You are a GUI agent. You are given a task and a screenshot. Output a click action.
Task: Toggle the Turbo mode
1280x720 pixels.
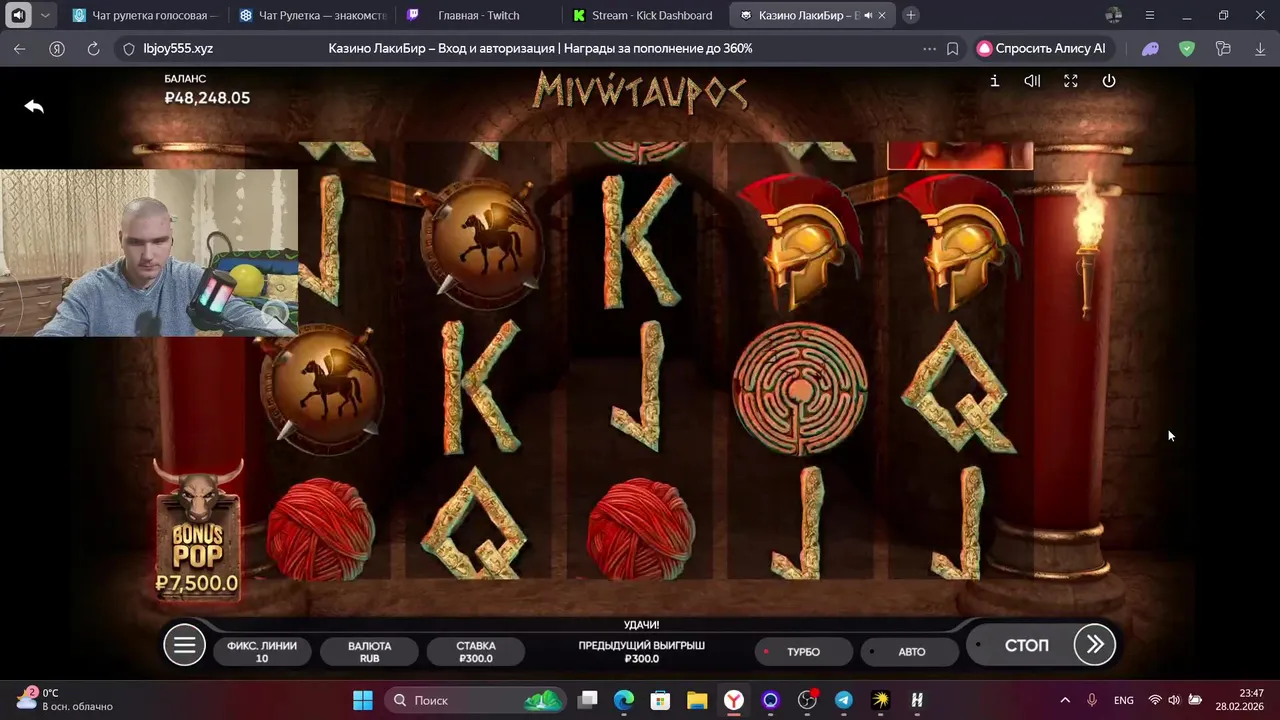pos(803,652)
